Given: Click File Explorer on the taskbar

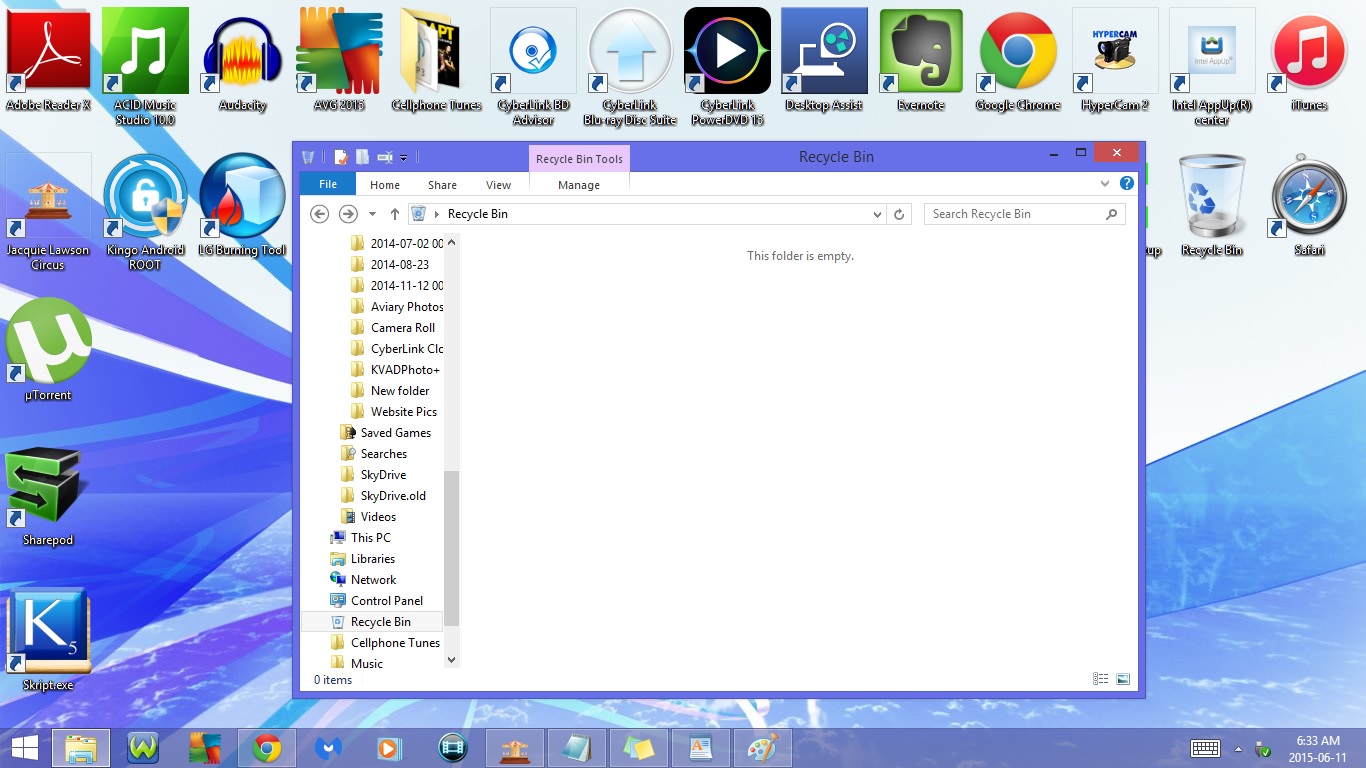Looking at the screenshot, I should [x=81, y=748].
